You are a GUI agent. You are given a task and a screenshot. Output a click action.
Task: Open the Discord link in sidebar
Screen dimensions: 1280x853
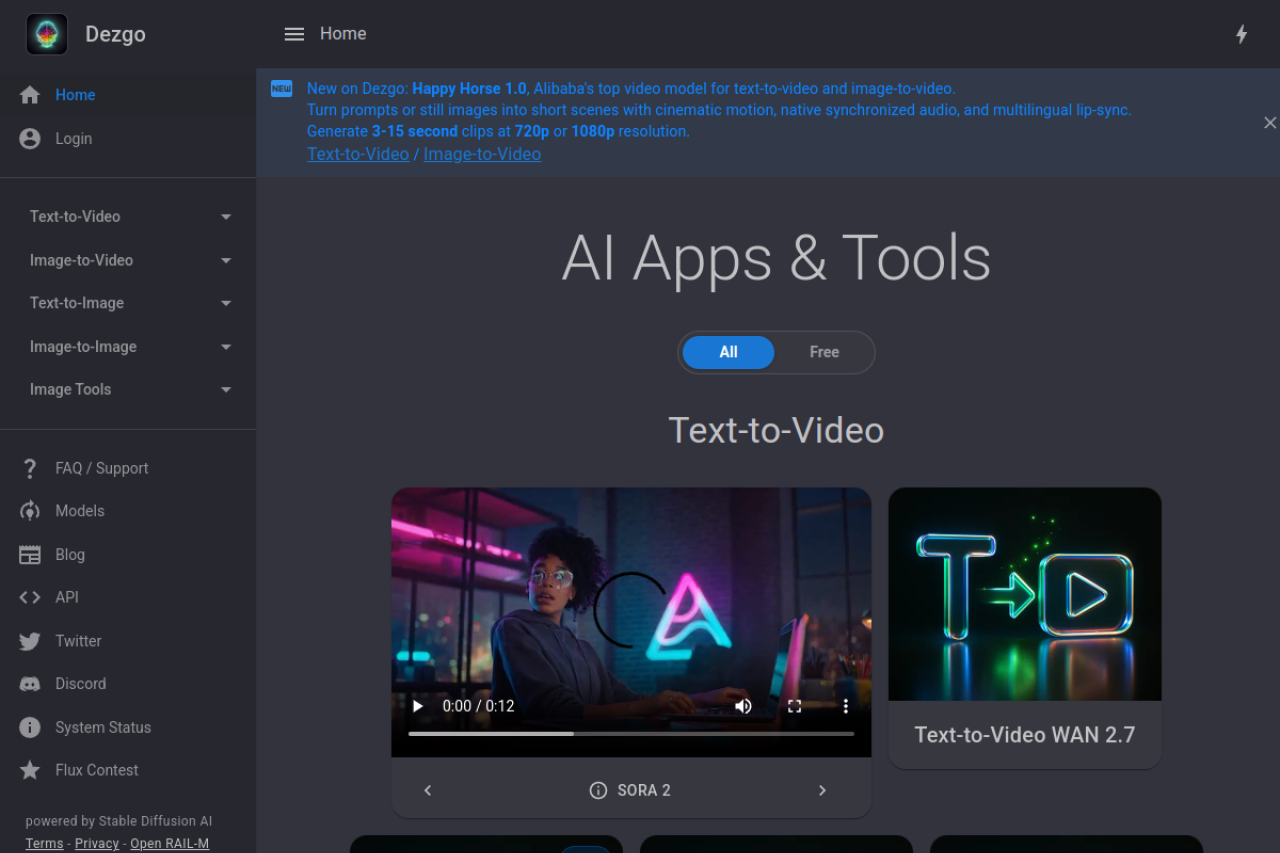click(128, 684)
